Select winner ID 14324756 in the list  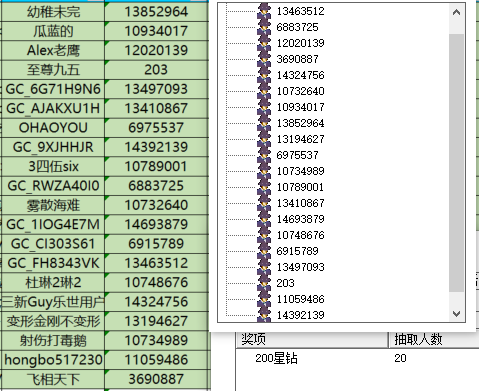pyautogui.click(x=300, y=75)
